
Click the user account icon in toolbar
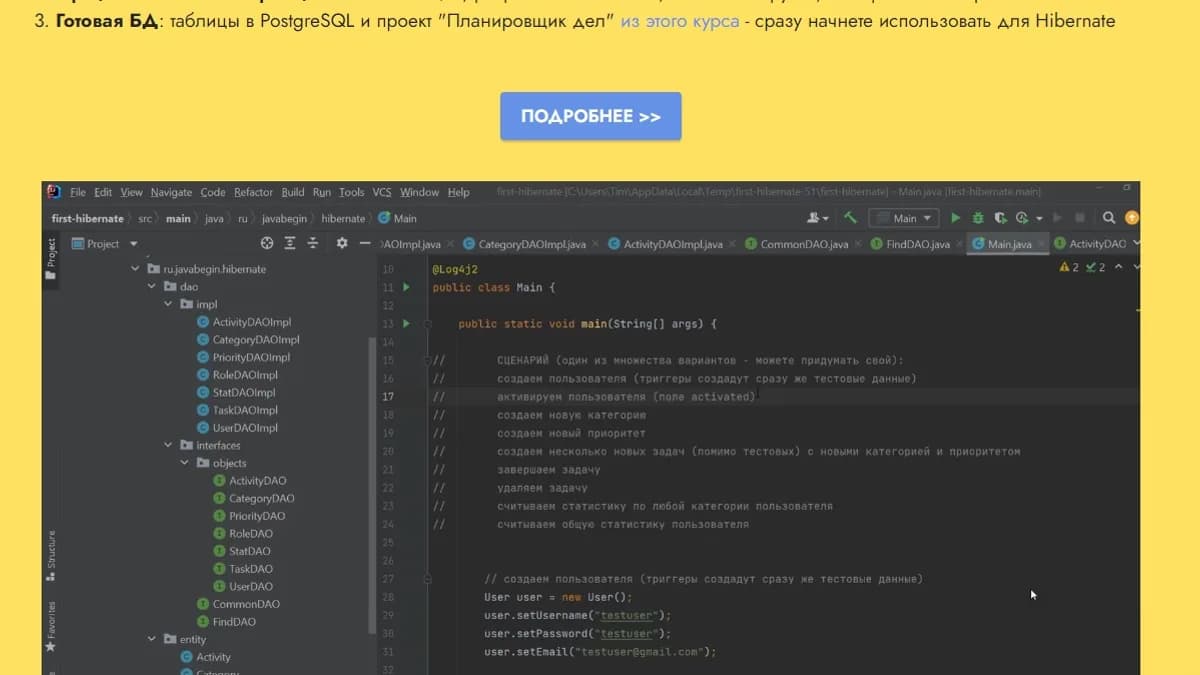pyautogui.click(x=818, y=217)
